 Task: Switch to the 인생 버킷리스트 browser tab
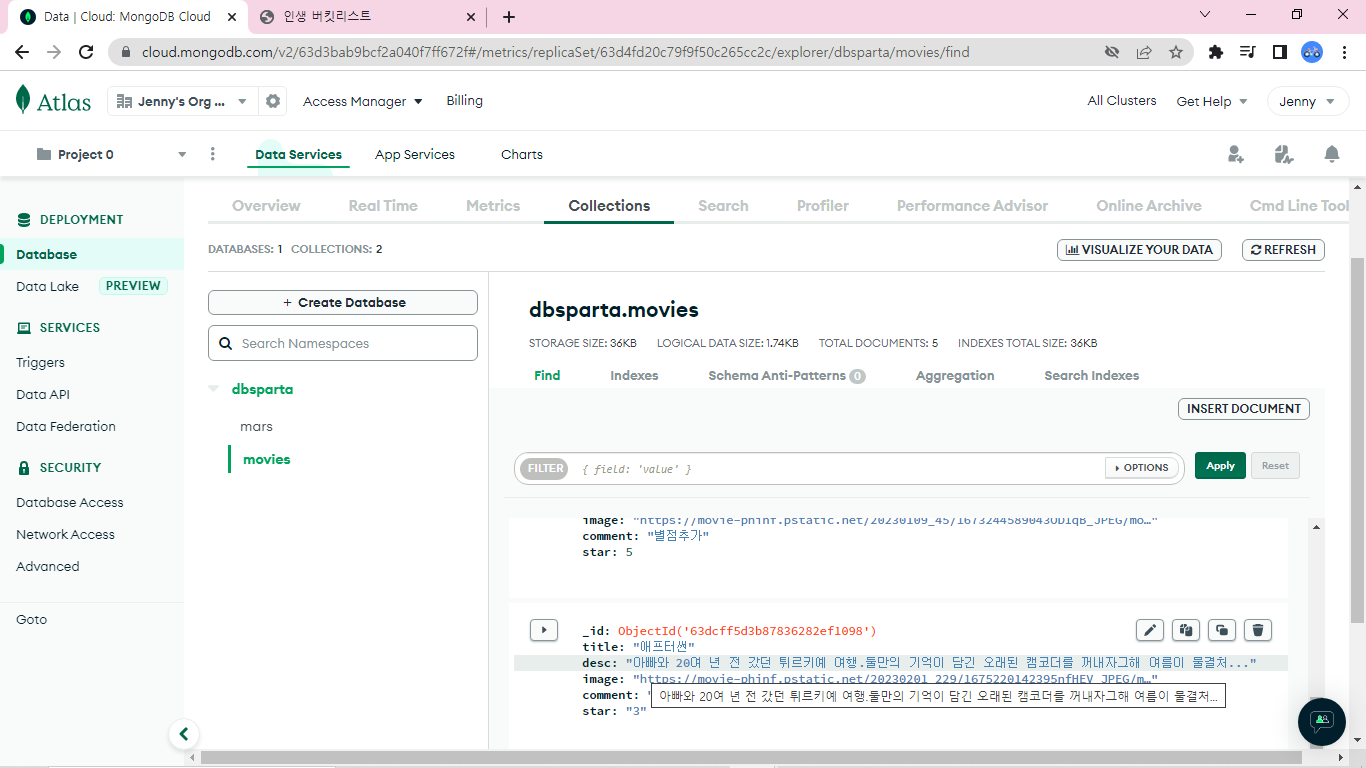coord(366,17)
